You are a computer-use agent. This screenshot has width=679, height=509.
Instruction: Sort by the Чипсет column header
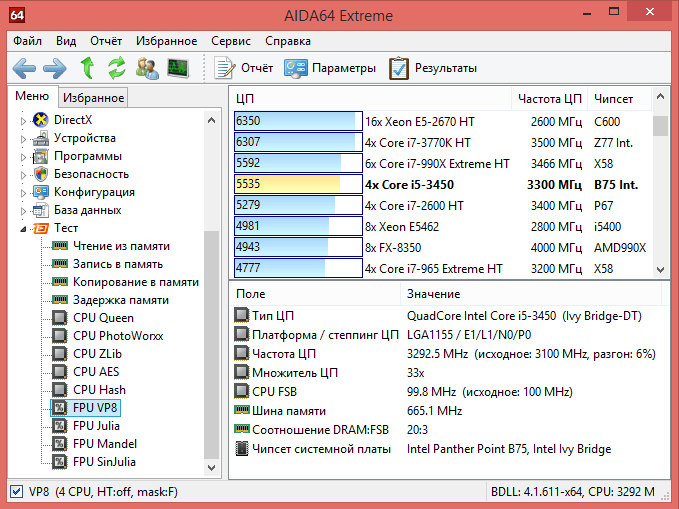(619, 99)
